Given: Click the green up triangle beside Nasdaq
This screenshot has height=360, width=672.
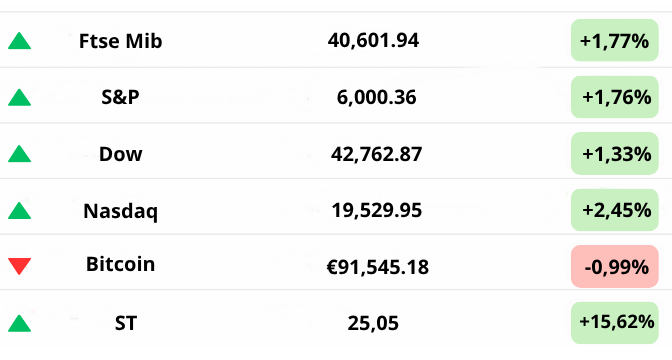Looking at the screenshot, I should point(19,211).
